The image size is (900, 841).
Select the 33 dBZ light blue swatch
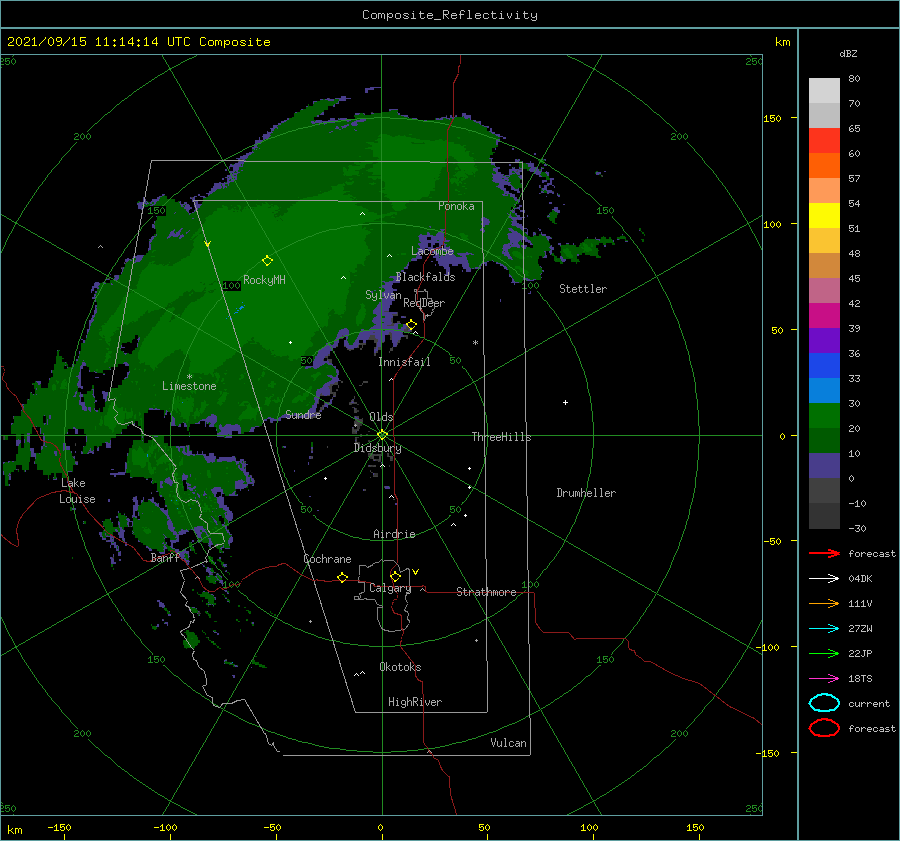(824, 390)
